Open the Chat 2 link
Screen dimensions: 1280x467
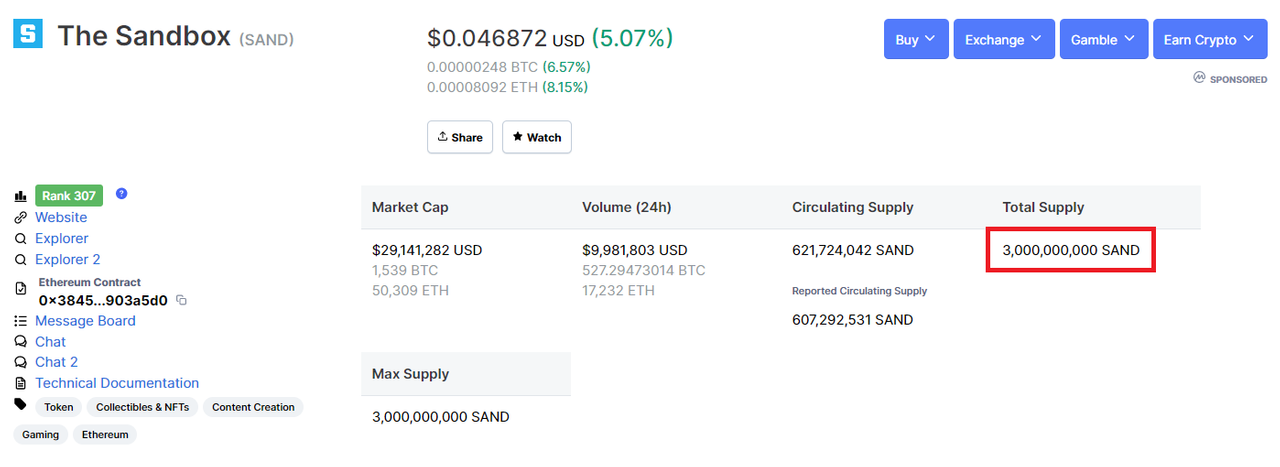56,362
